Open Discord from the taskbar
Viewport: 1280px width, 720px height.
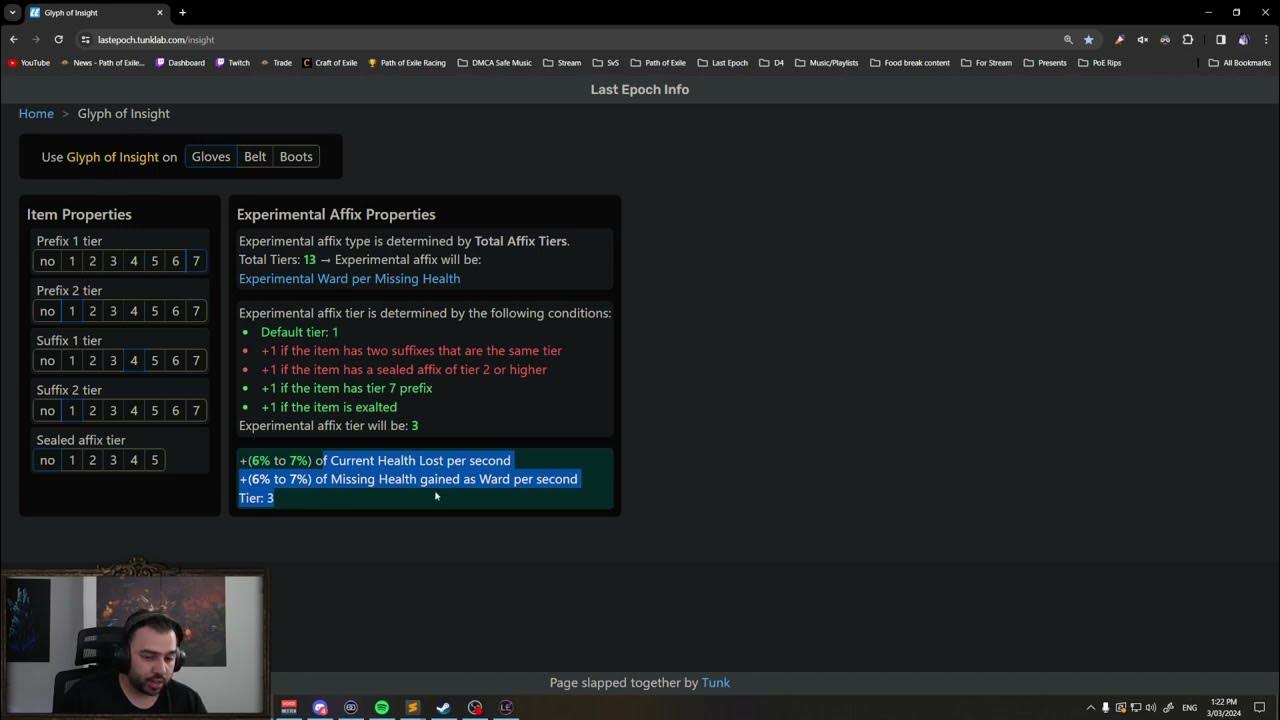click(320, 707)
